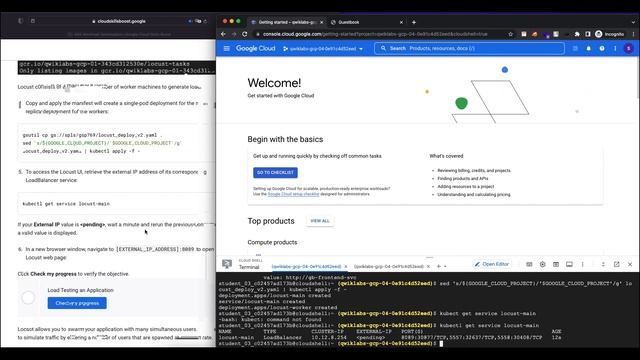The height and width of the screenshot is (360, 640).
Task: Open the project selector dropdown
Action: click(323, 49)
